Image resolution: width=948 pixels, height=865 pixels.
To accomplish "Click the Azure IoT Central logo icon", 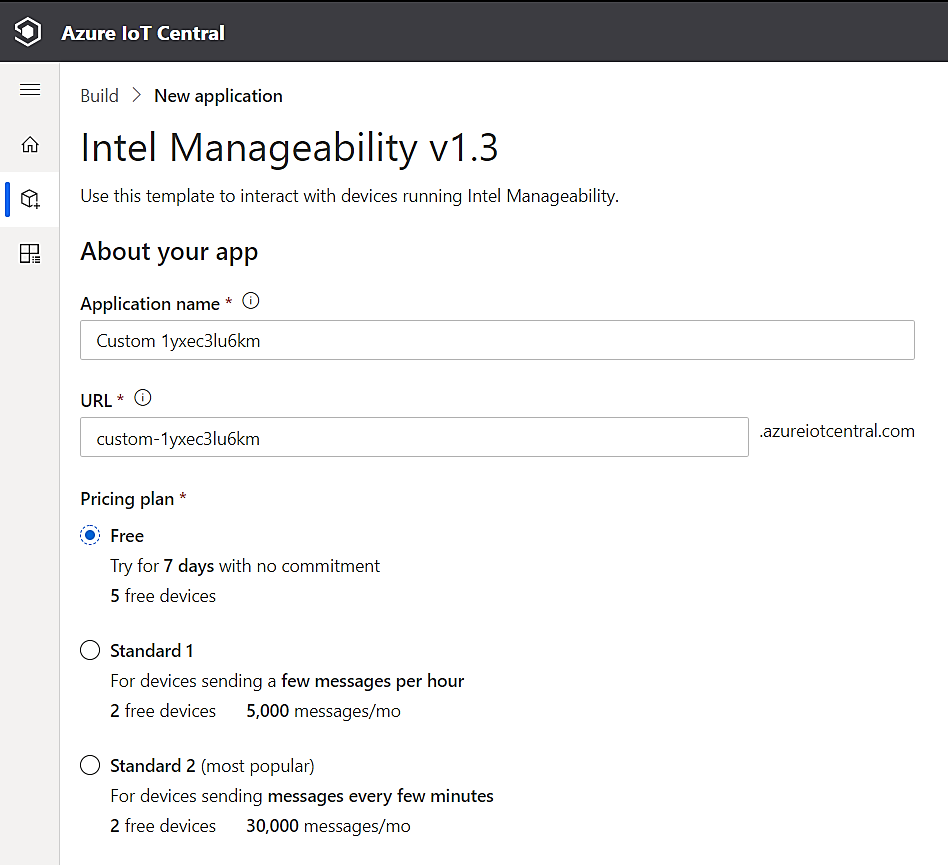I will coord(29,32).
